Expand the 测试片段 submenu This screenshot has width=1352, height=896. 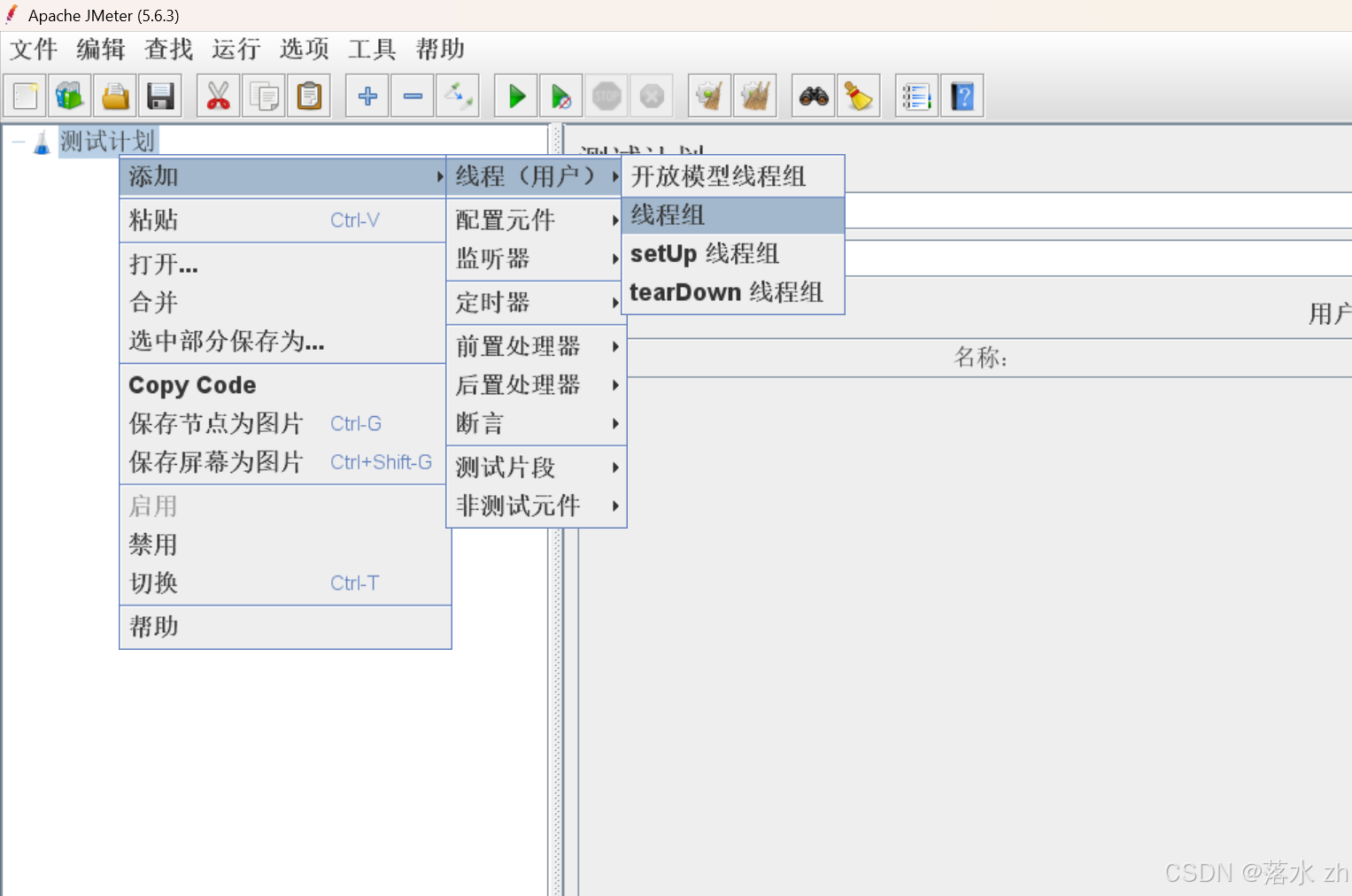pos(536,467)
